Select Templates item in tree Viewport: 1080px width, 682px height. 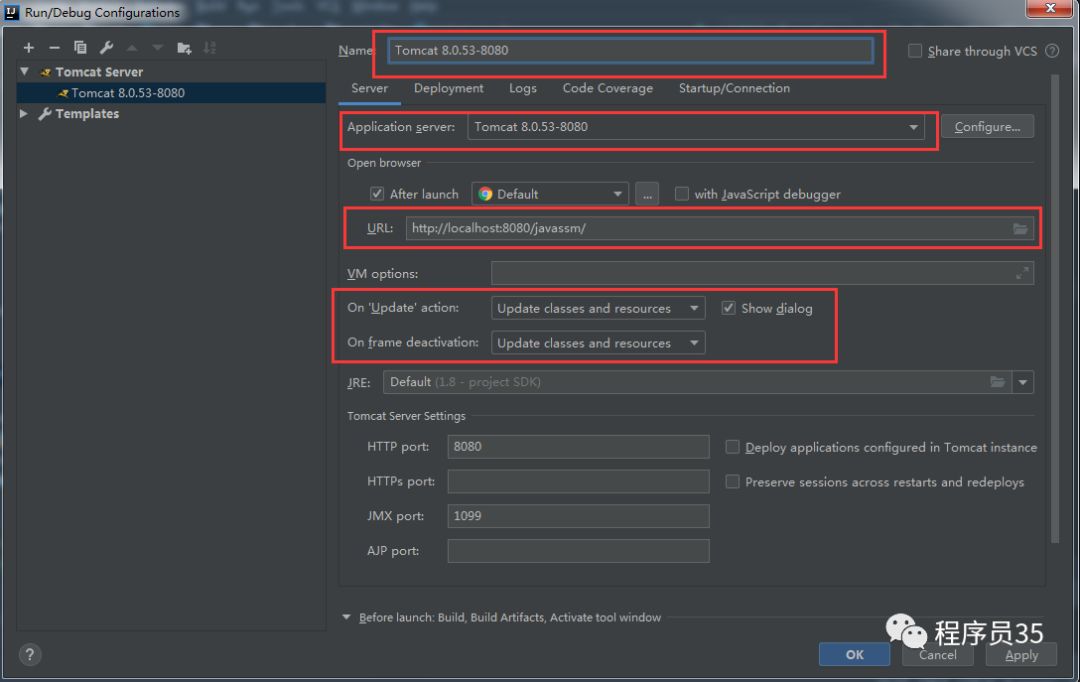(x=87, y=114)
